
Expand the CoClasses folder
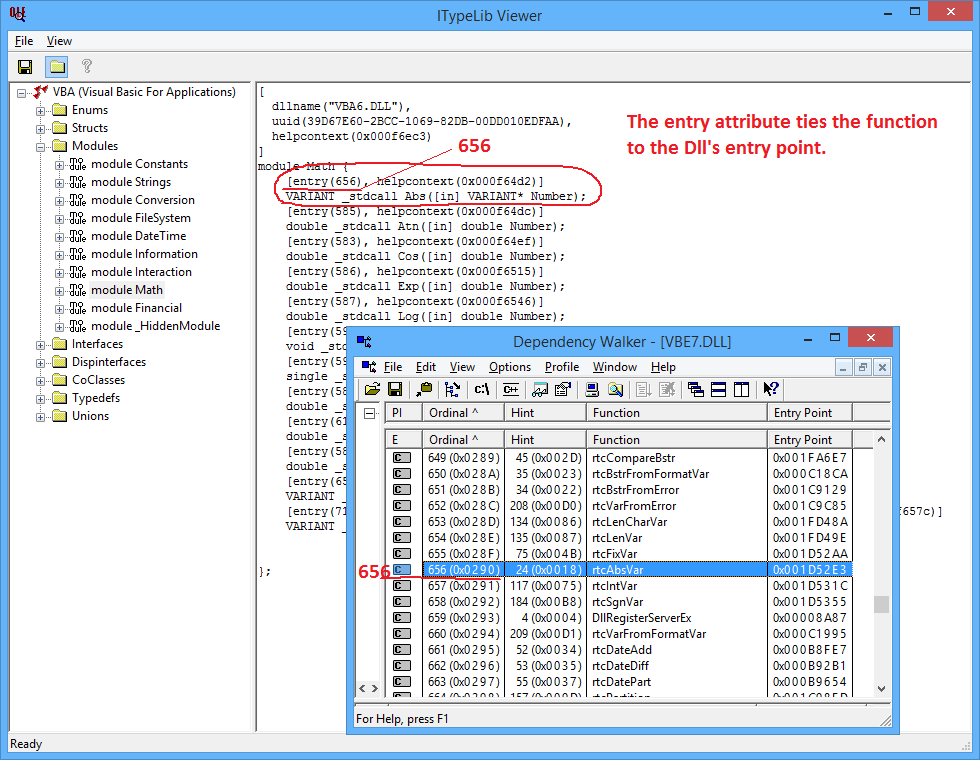click(x=41, y=381)
